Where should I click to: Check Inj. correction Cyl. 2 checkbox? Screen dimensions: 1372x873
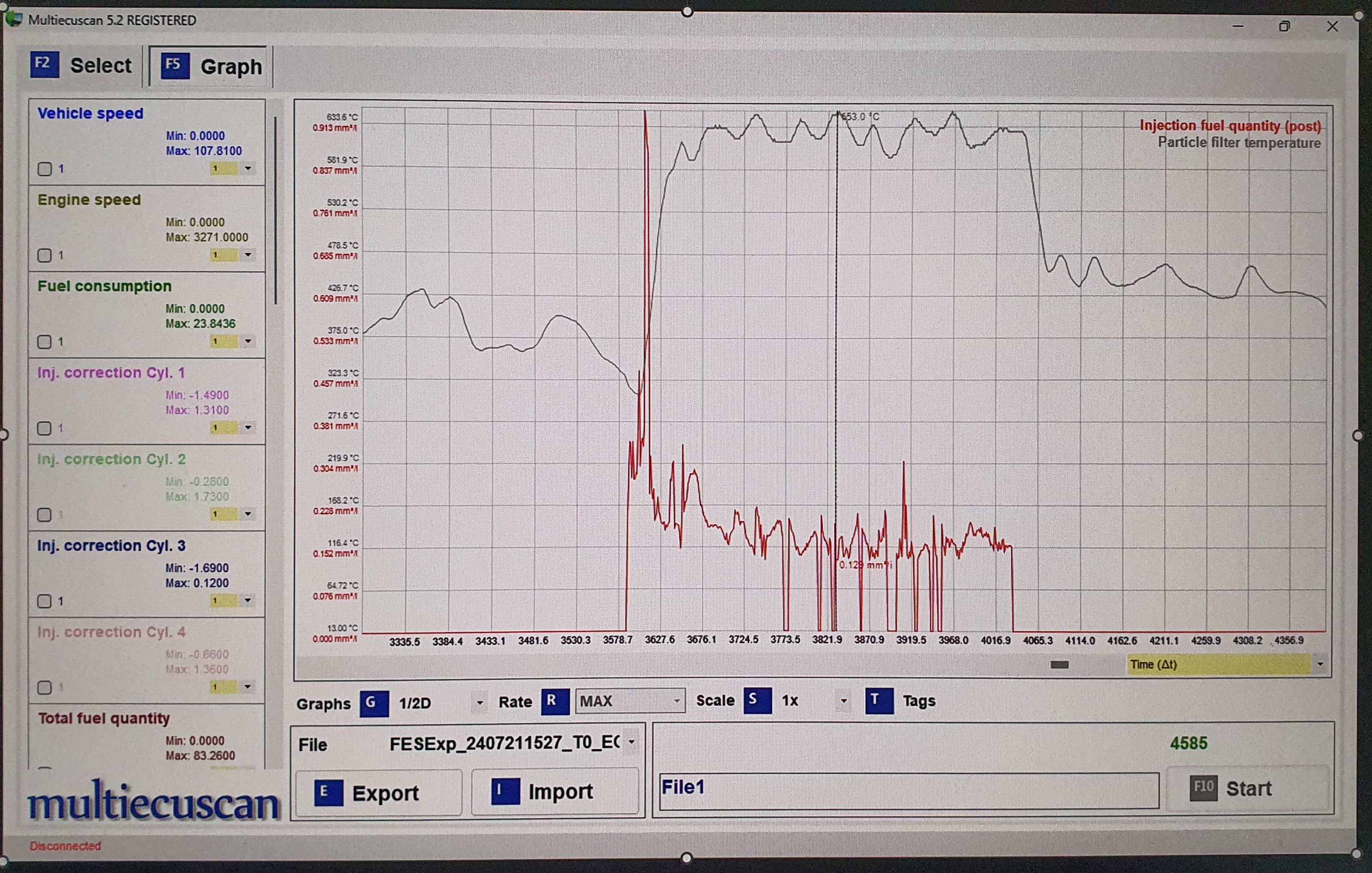(44, 515)
